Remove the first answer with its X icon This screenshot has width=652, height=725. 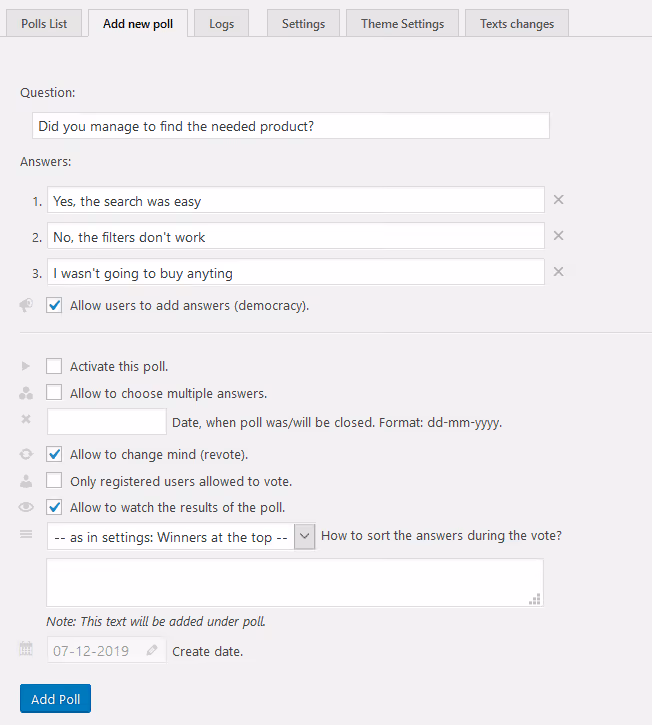(558, 200)
